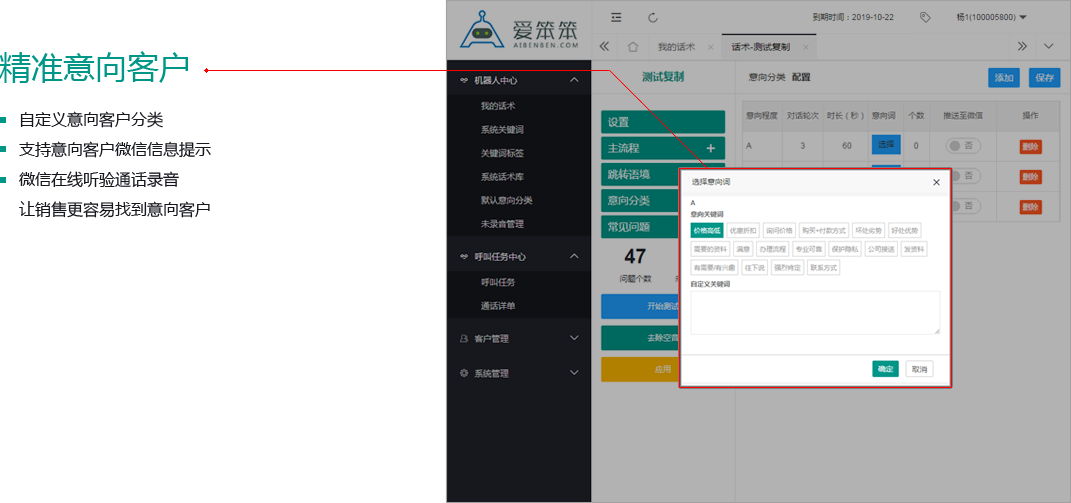Select the 询问价格 keyword tag
The width and height of the screenshot is (1071, 503).
click(779, 230)
